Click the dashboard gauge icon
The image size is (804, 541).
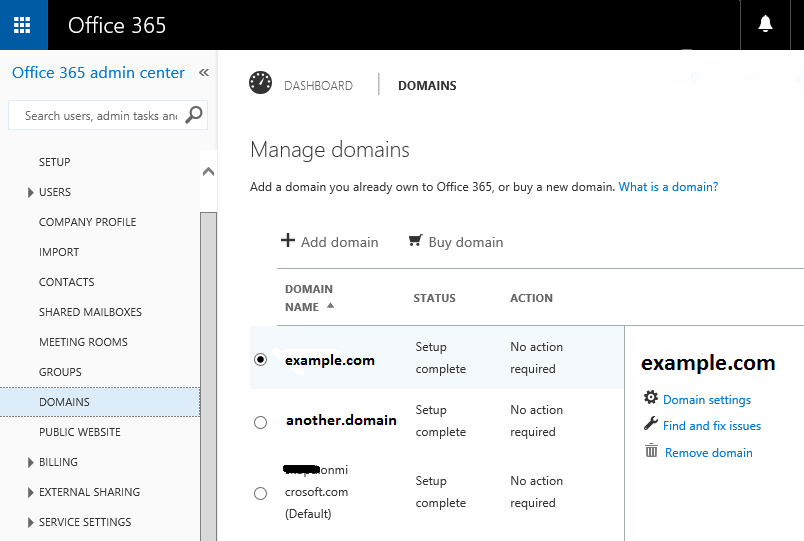(261, 84)
